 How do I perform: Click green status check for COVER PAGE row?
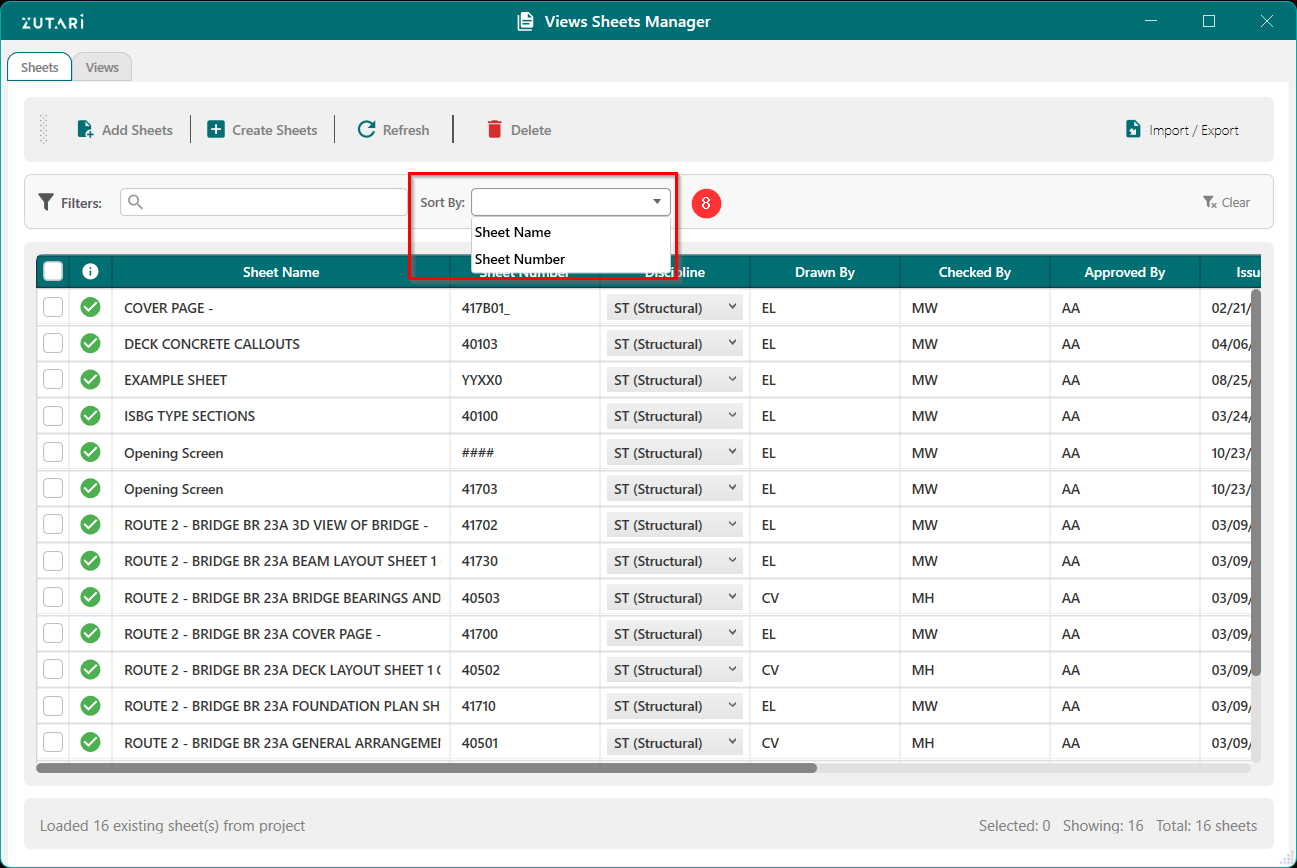pyautogui.click(x=90, y=308)
